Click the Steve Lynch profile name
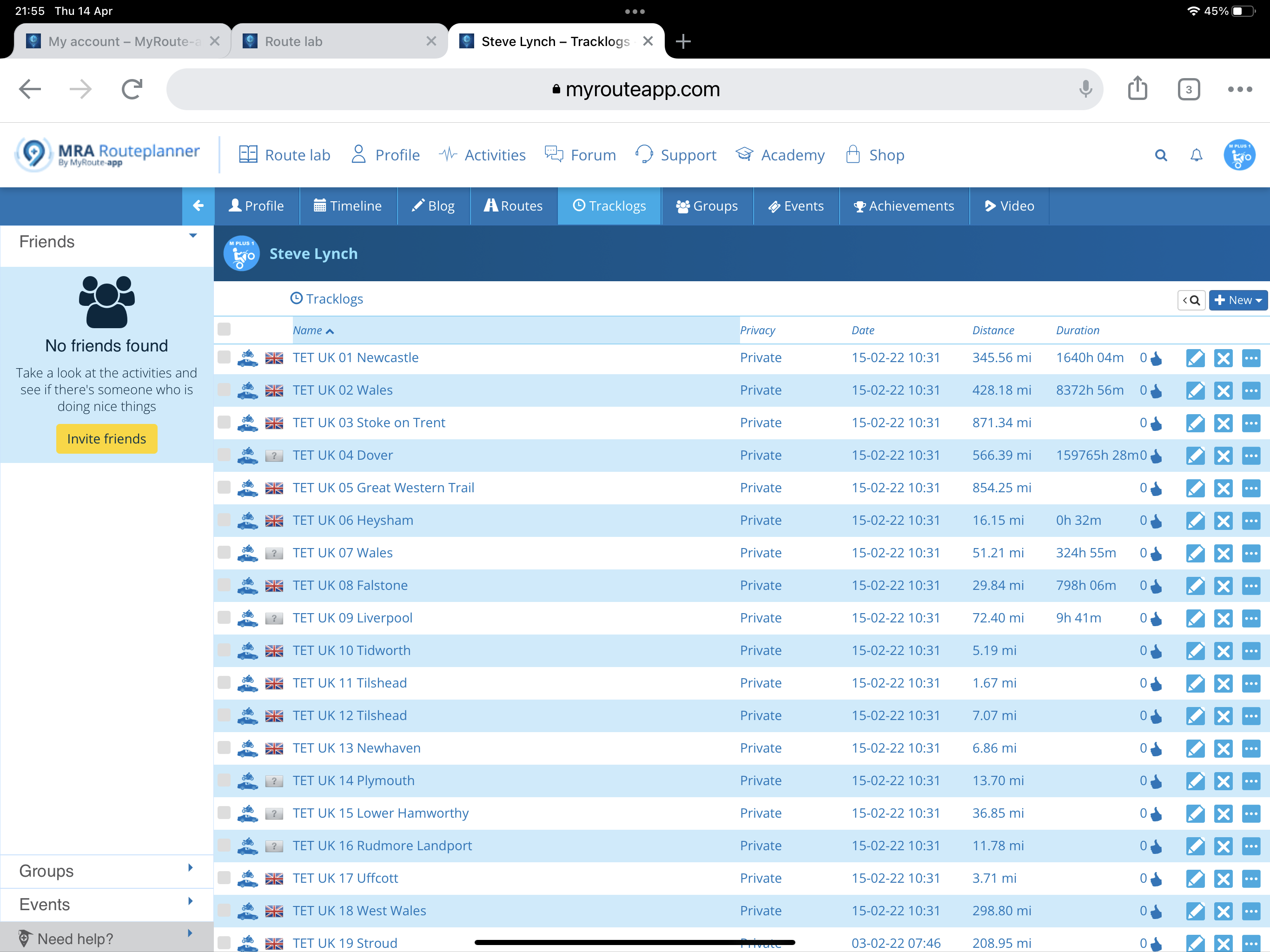The height and width of the screenshot is (952, 1270). point(313,254)
